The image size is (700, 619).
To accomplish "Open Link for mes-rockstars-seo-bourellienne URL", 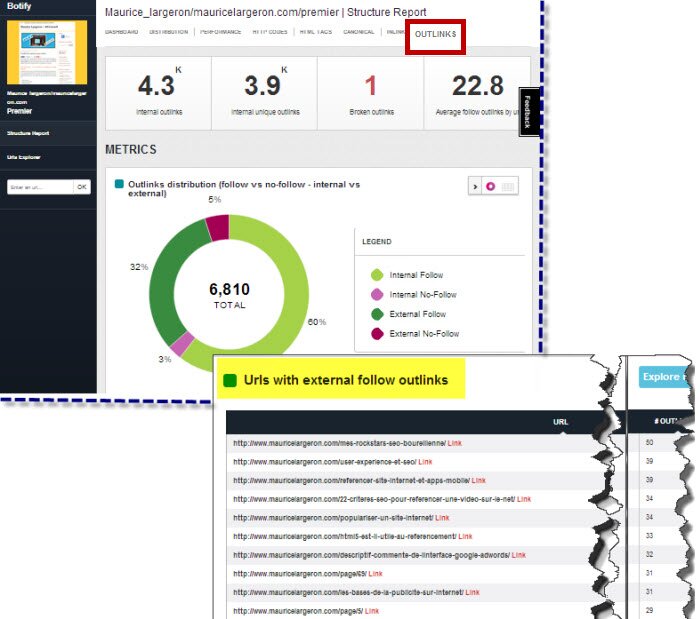I will pos(454,443).
